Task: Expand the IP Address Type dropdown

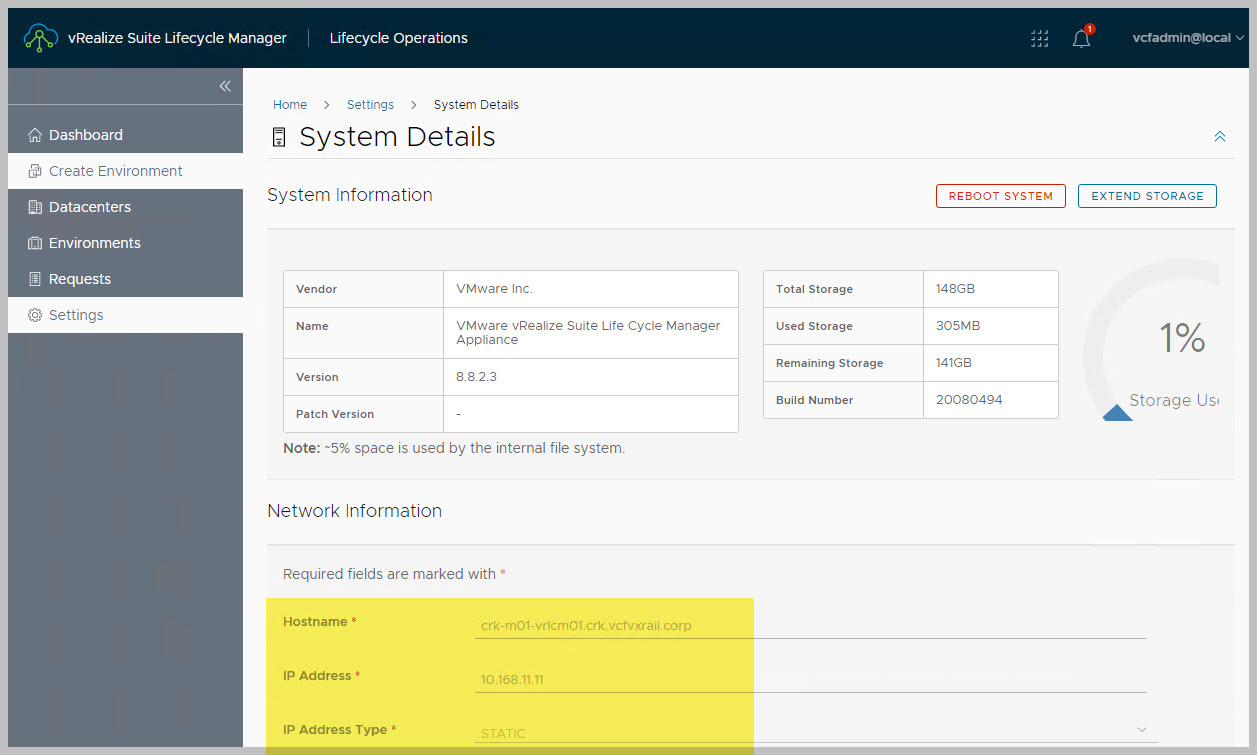Action: tap(1142, 730)
